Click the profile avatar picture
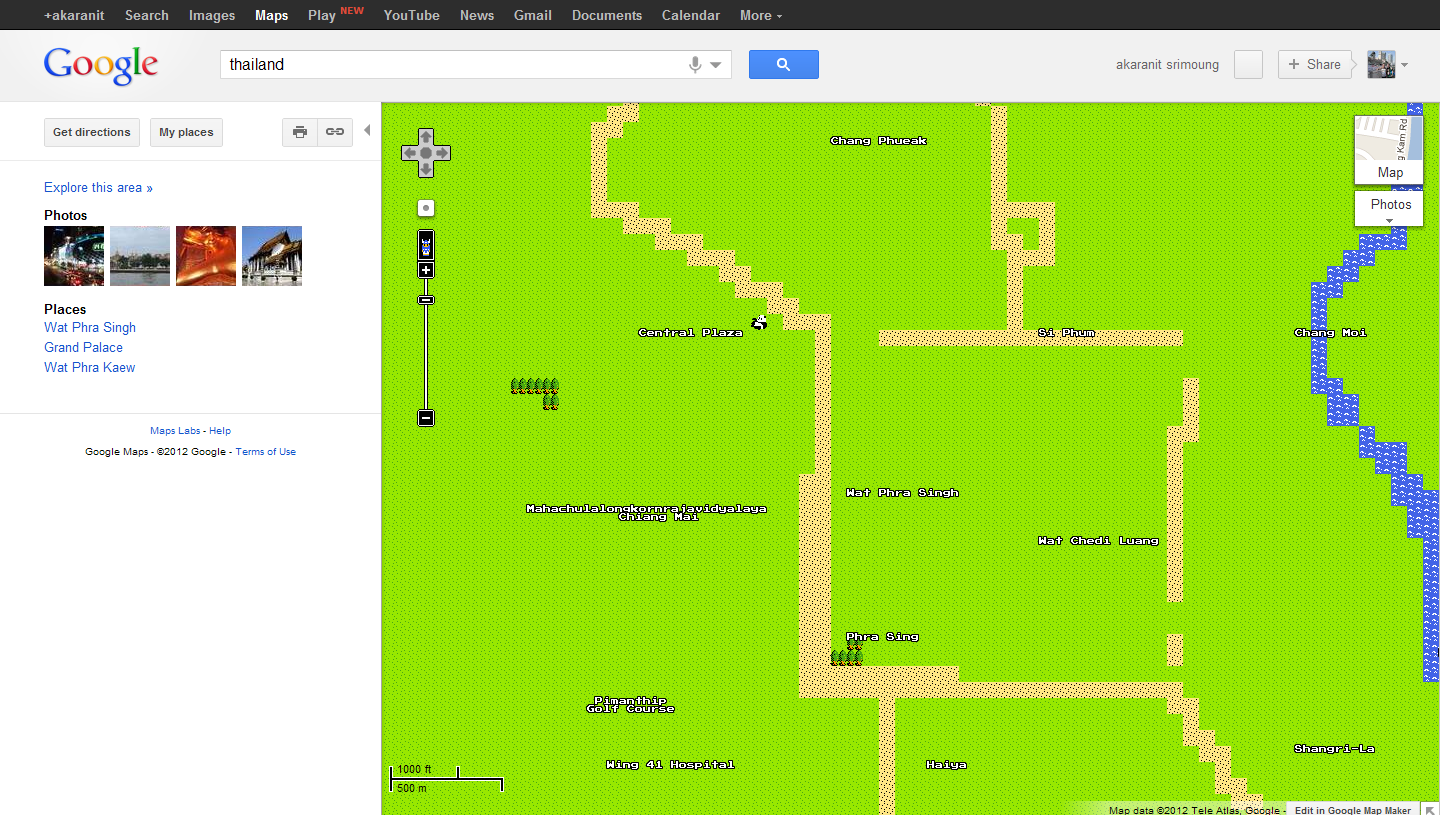 click(1381, 65)
